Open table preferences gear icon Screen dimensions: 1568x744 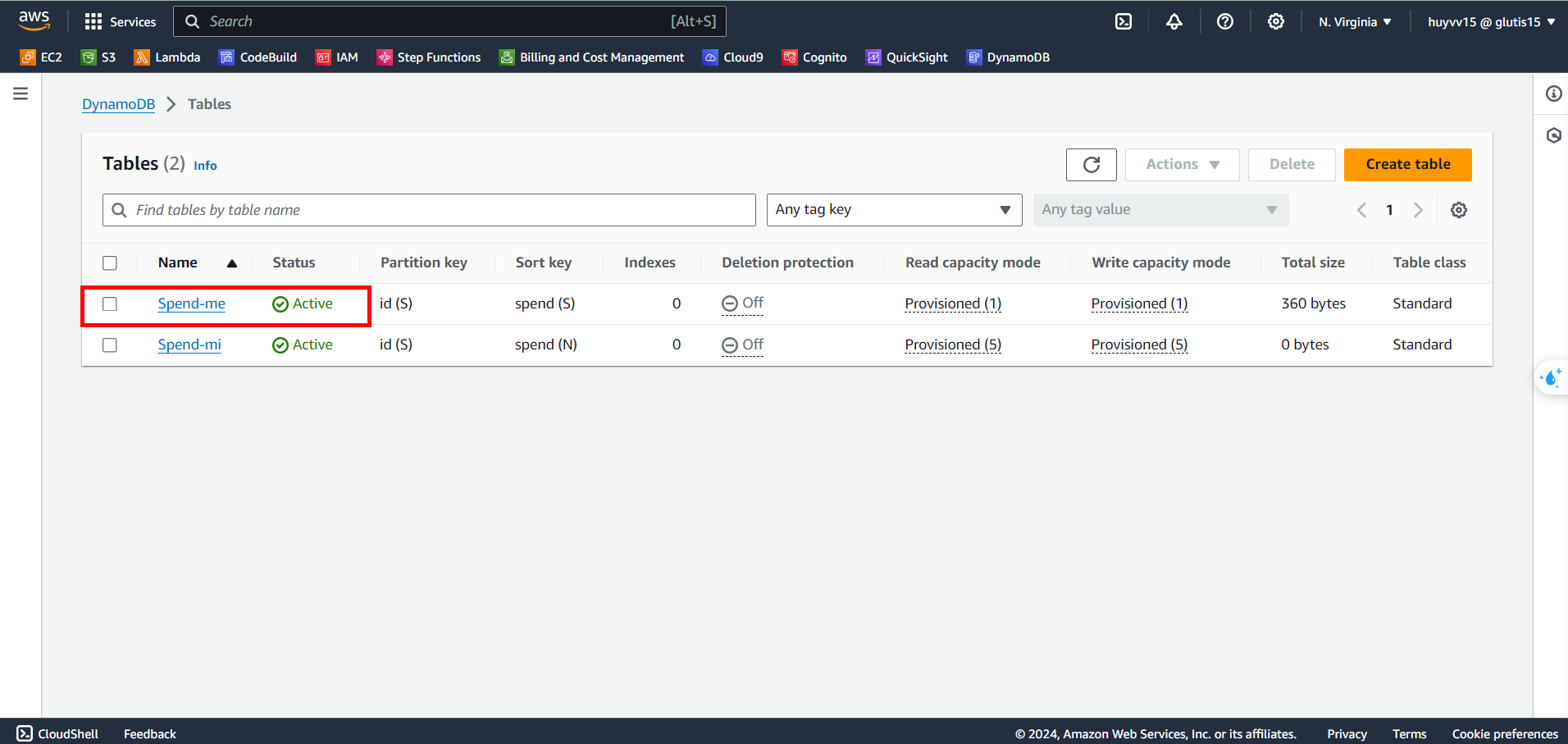[1459, 210]
